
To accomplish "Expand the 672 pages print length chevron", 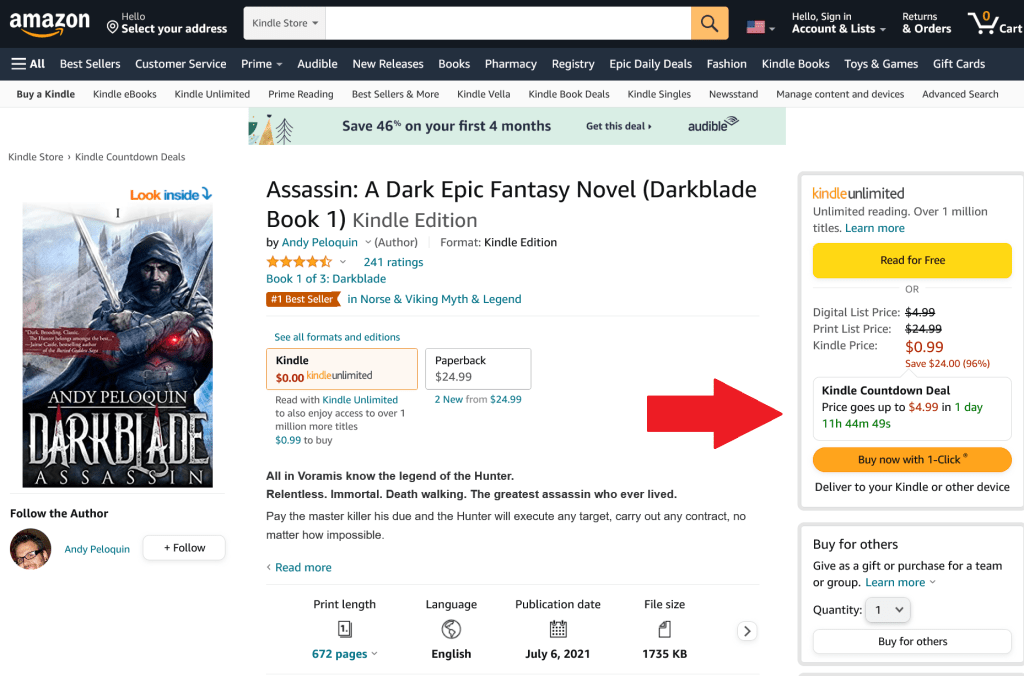I will [x=375, y=654].
